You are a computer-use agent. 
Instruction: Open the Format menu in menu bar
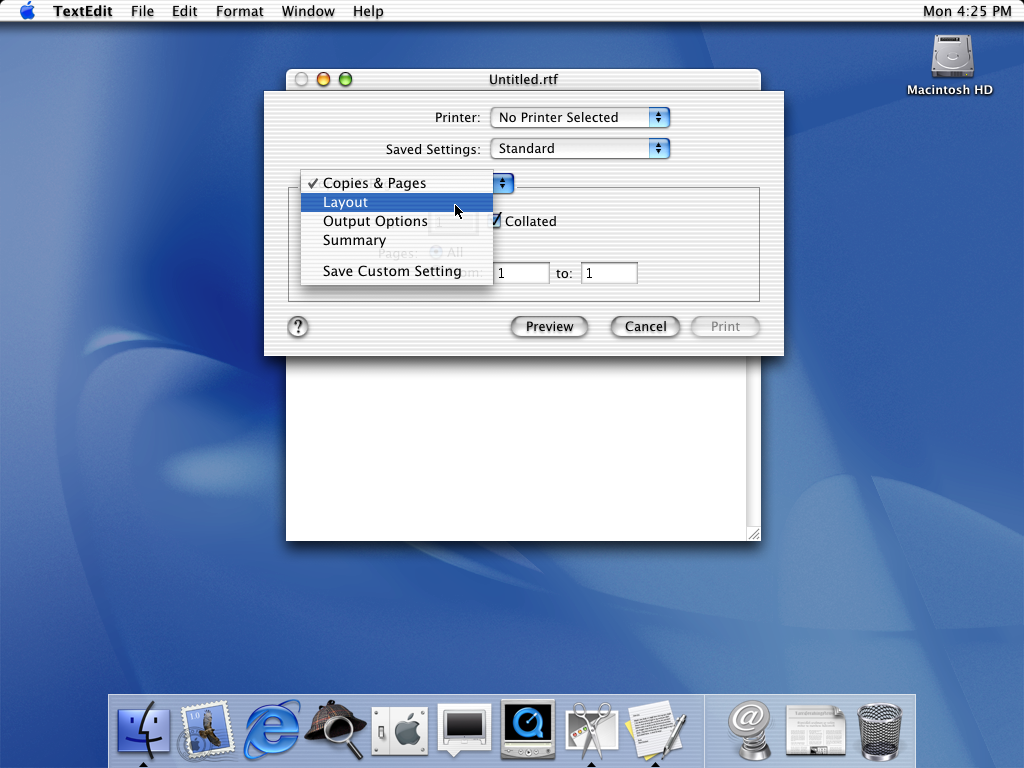(240, 11)
